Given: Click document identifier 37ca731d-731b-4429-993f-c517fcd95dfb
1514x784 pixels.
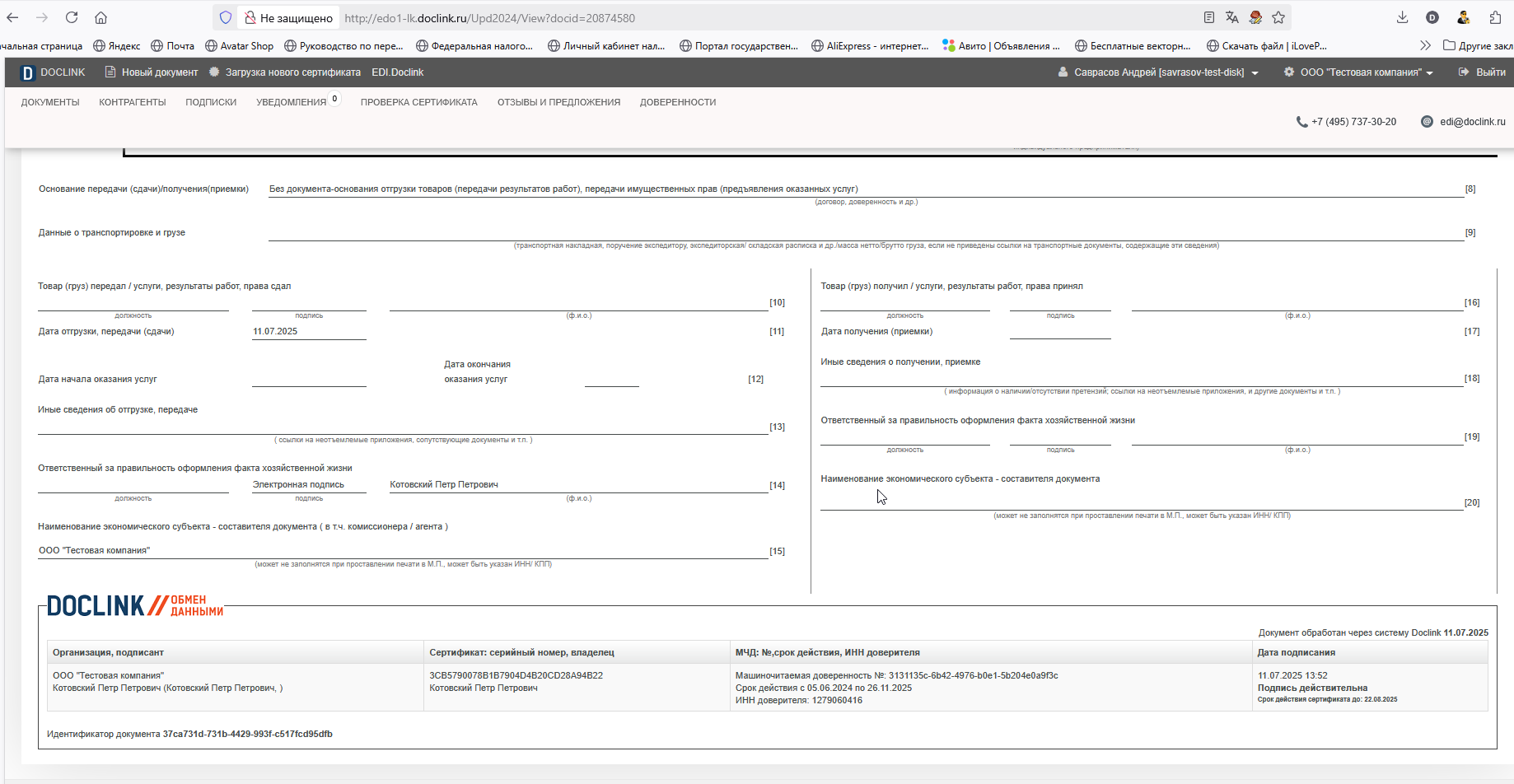Looking at the screenshot, I should coord(248,734).
